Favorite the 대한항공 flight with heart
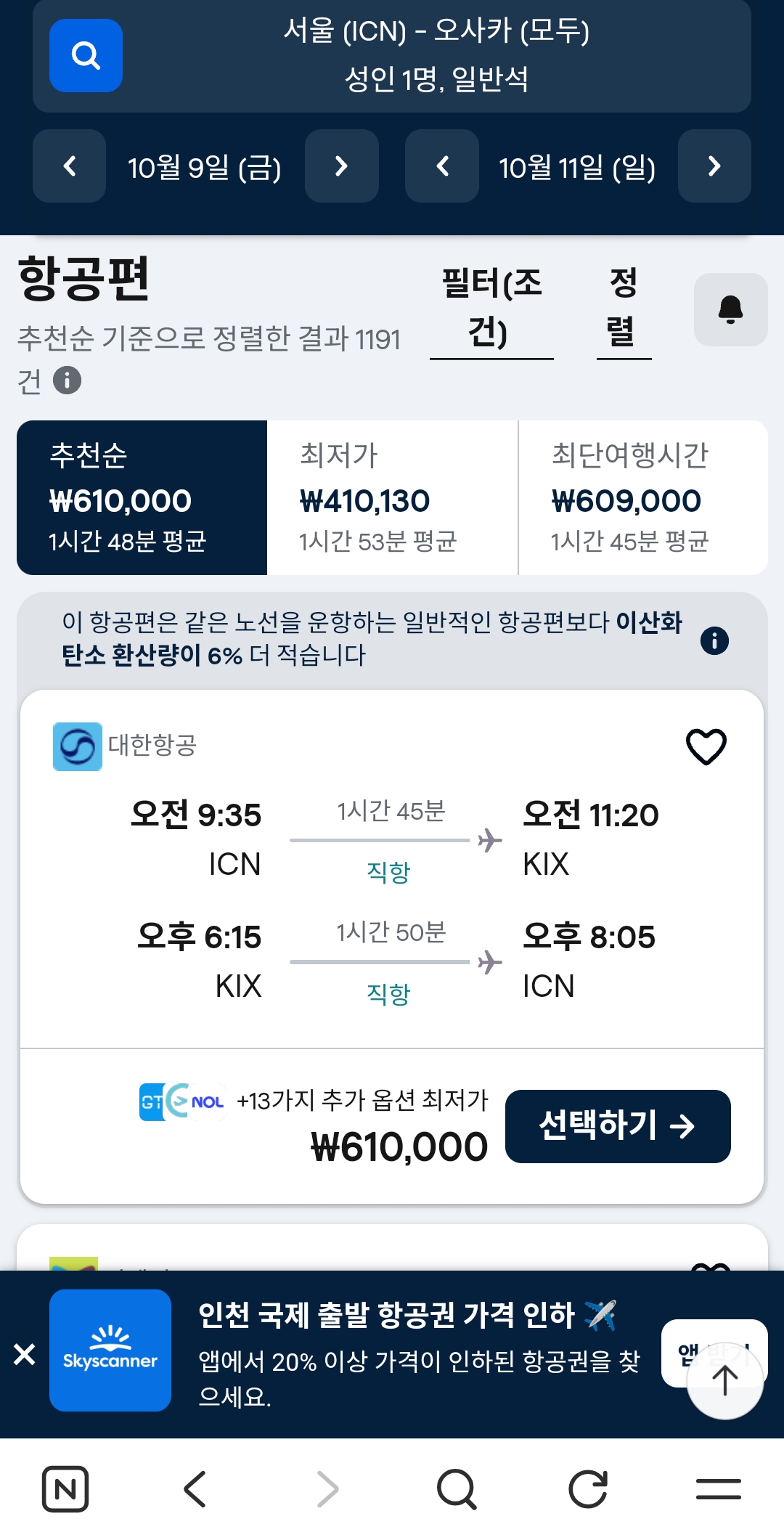Viewport: 784px width, 1540px height. coord(706,746)
